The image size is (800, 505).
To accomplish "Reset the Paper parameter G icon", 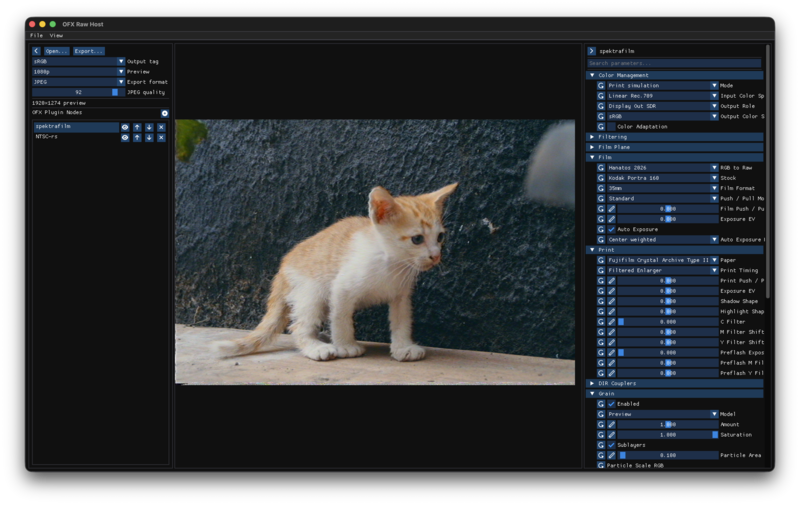I will [x=601, y=260].
